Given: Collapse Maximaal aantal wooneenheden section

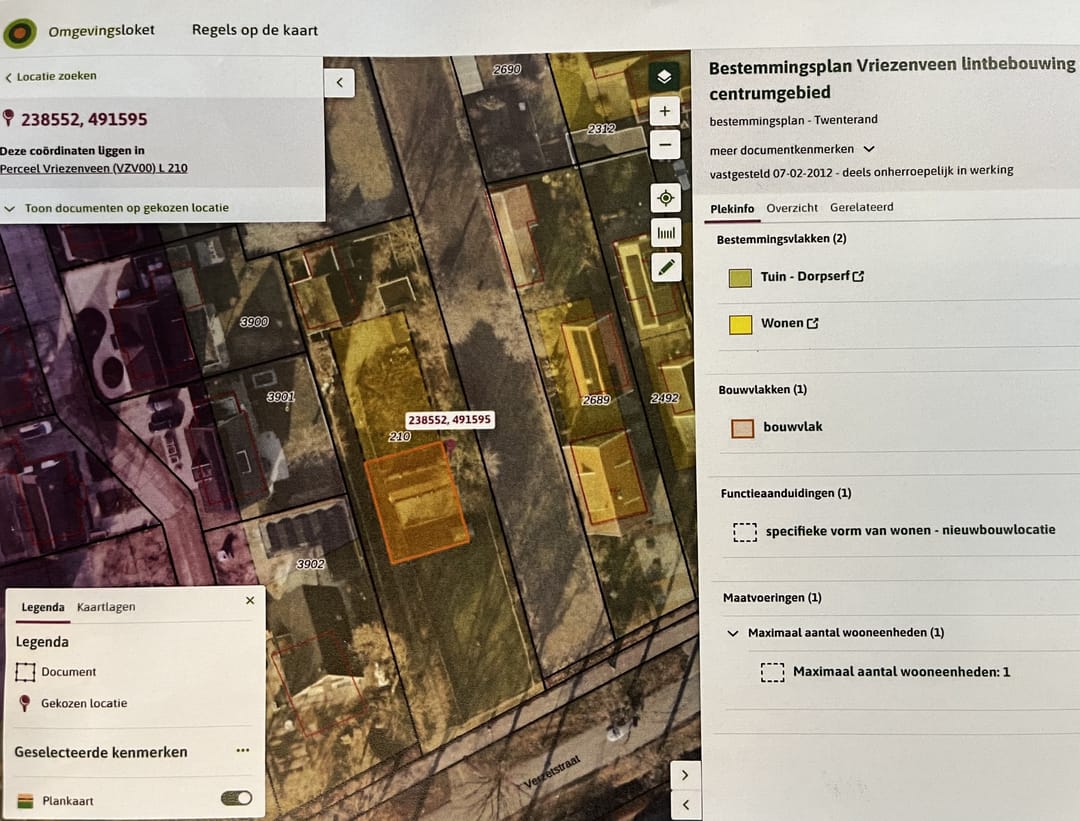Looking at the screenshot, I should [734, 633].
